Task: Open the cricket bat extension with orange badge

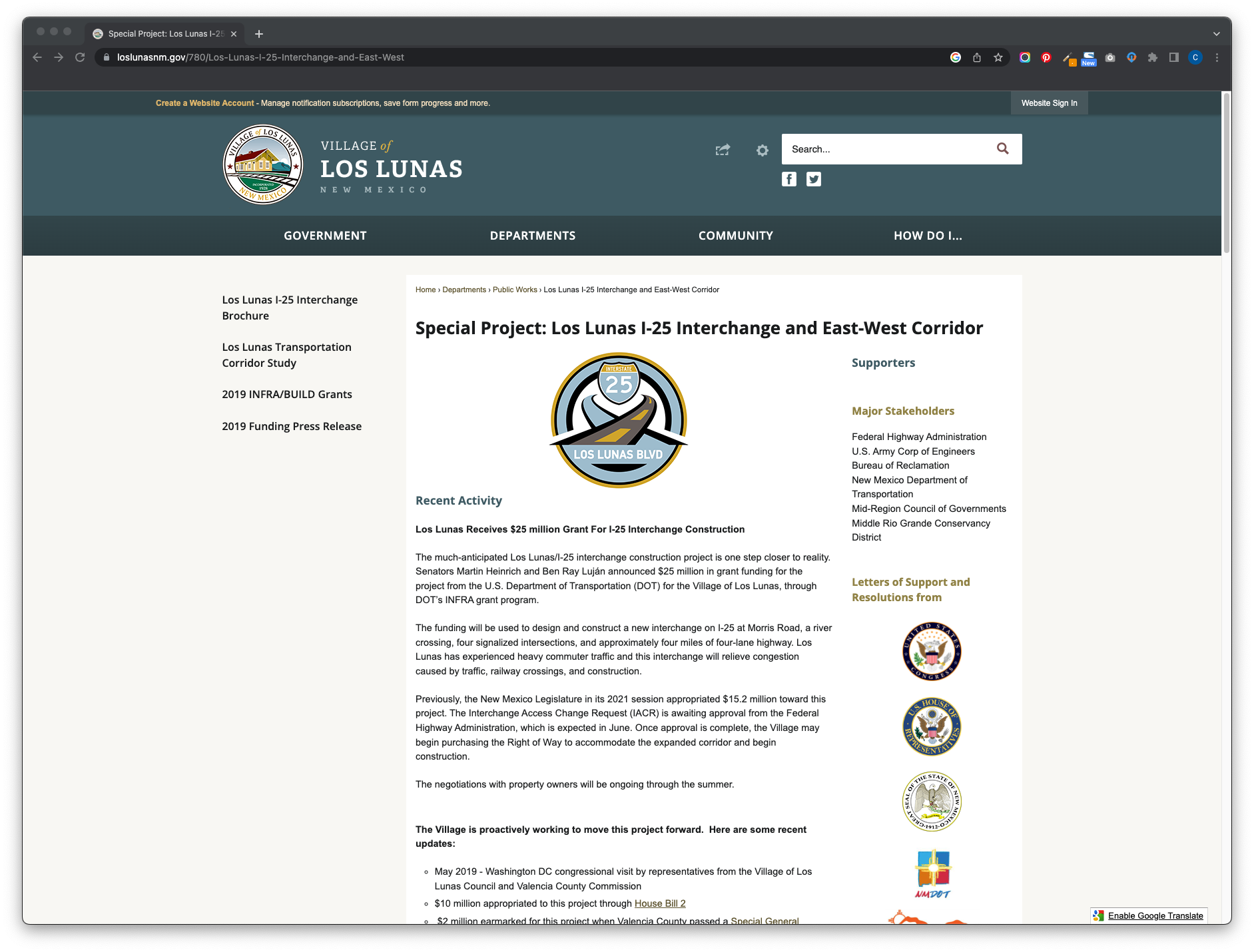Action: pyautogui.click(x=1069, y=59)
